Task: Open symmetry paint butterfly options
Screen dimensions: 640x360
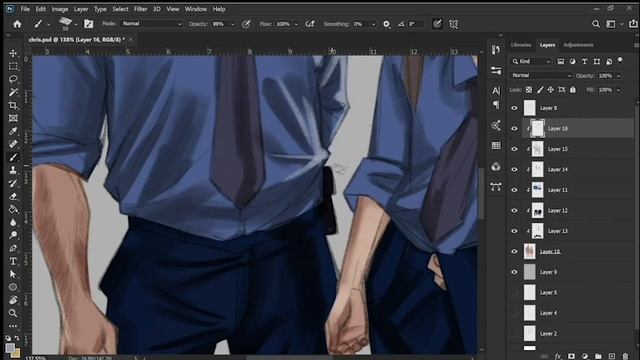Action: click(453, 24)
